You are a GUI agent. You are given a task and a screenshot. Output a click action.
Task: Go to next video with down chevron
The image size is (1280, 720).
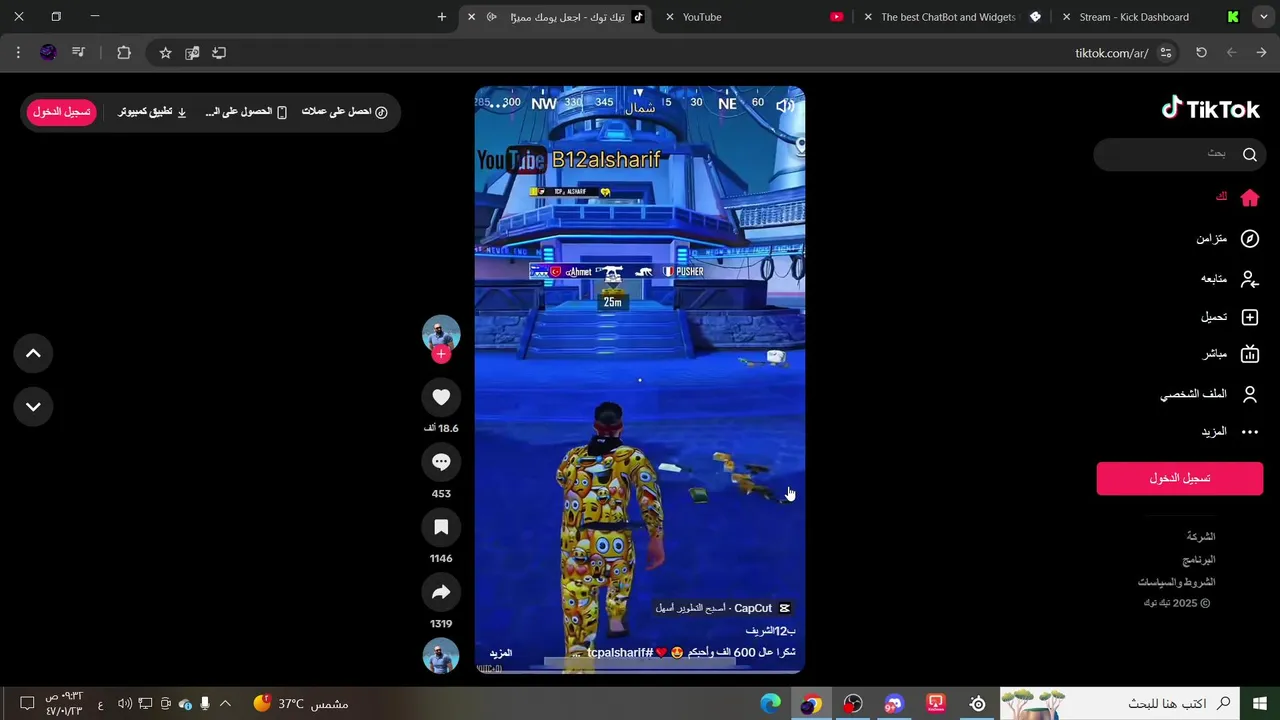coord(33,406)
